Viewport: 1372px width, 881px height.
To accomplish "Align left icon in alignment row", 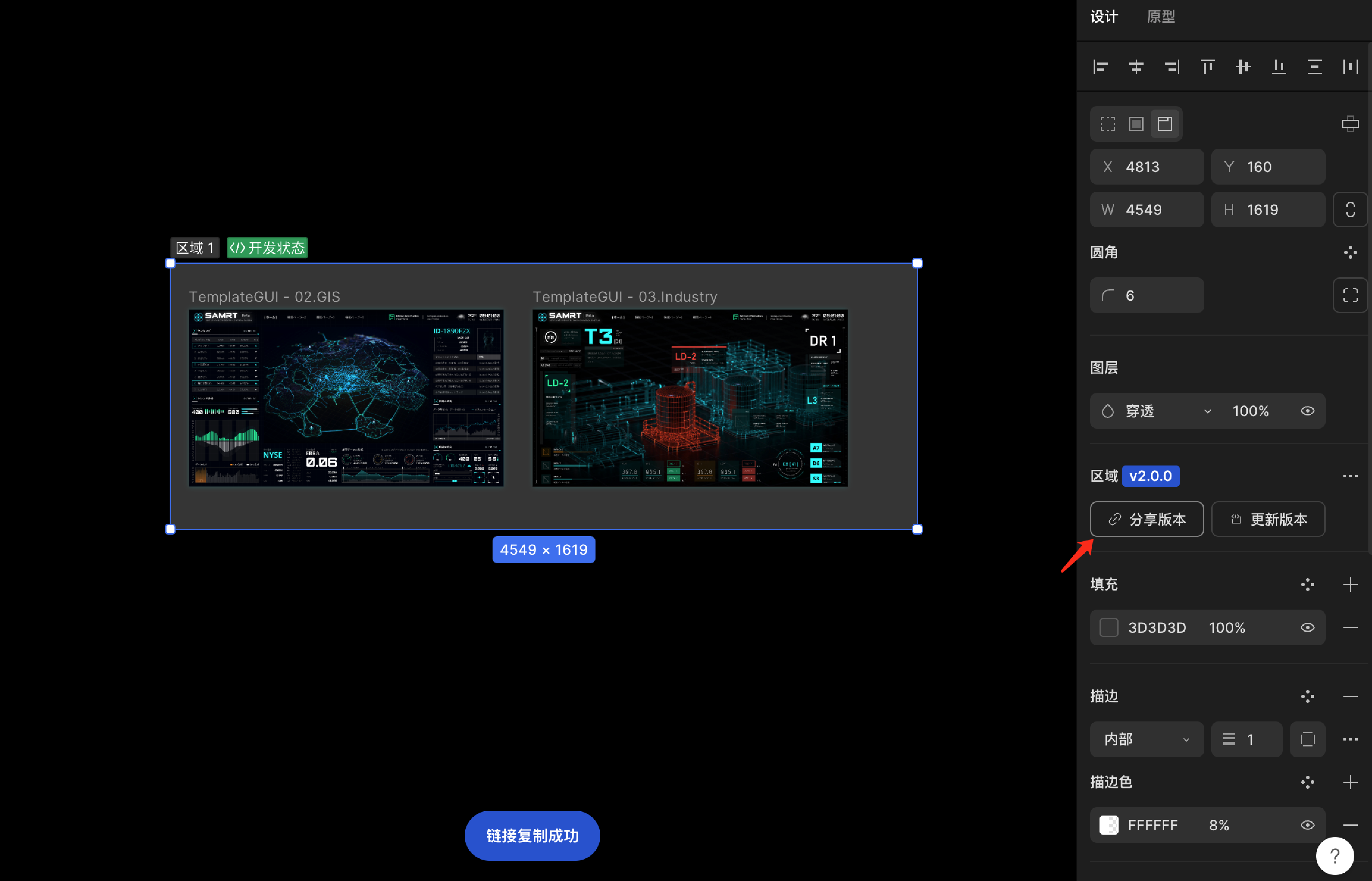I will [1100, 67].
